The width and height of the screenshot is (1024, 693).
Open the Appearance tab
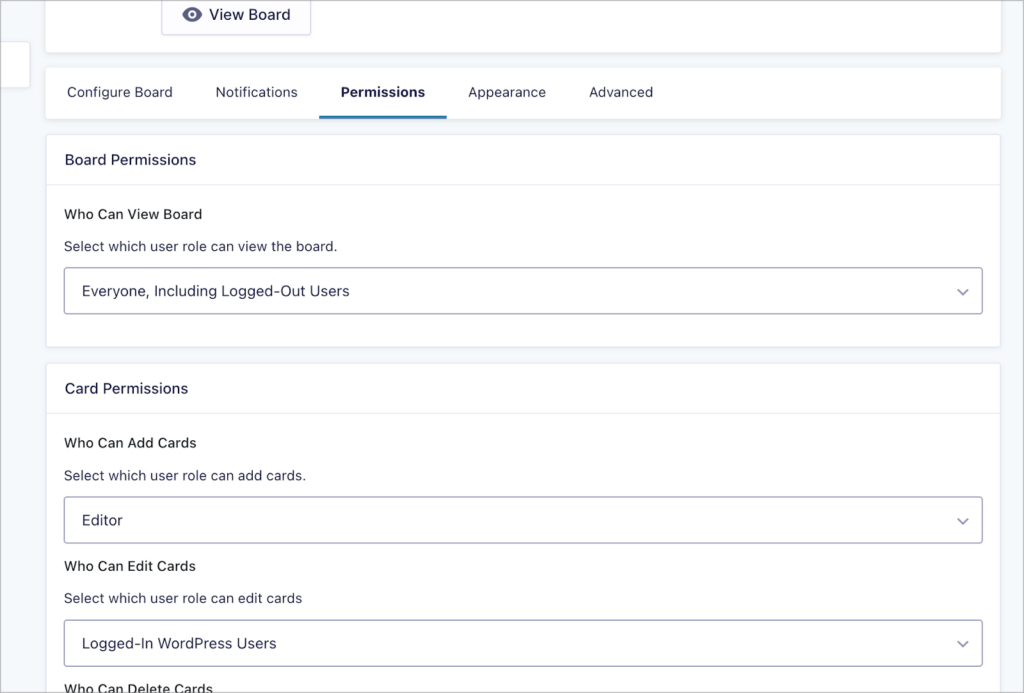pos(507,92)
